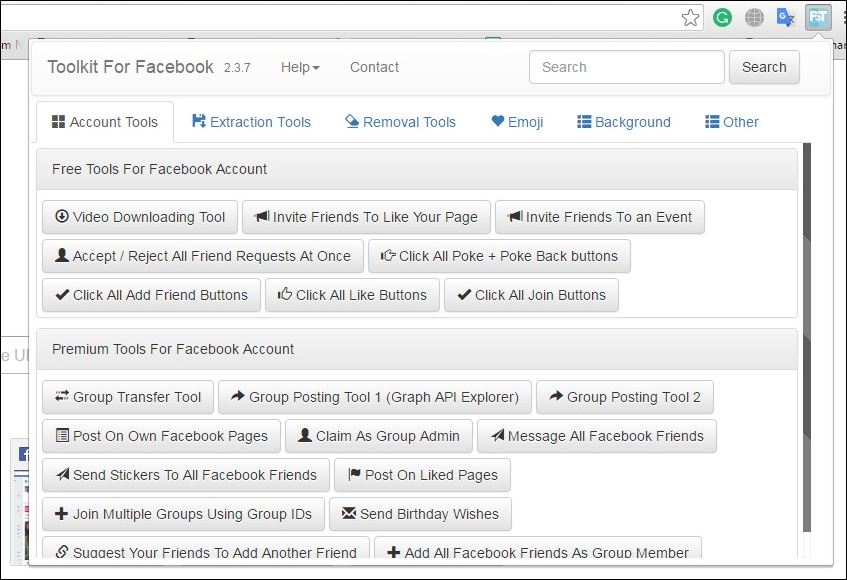Click Post On Liked Pages

click(x=422, y=475)
